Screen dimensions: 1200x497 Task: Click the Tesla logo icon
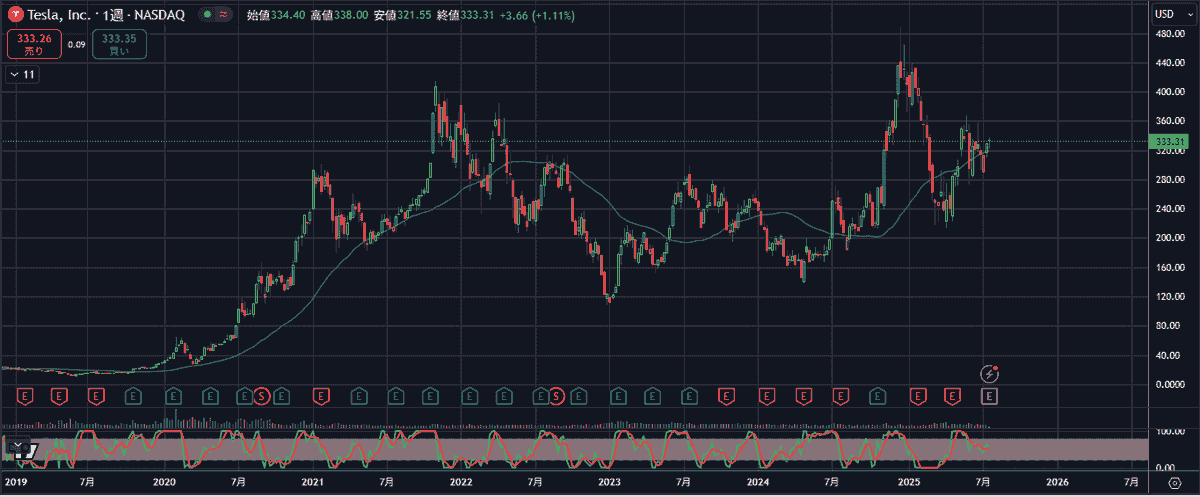(x=15, y=15)
